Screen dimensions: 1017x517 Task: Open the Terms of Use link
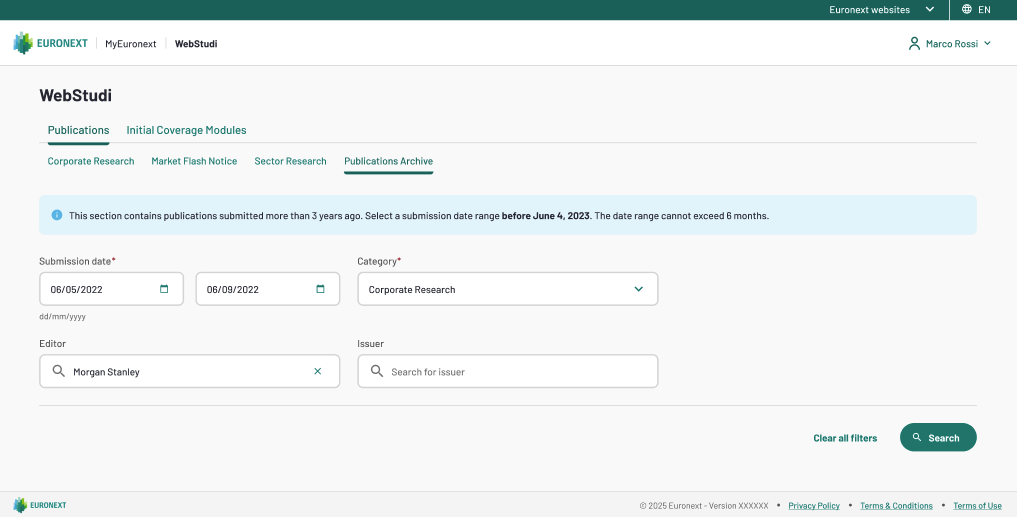tap(977, 505)
